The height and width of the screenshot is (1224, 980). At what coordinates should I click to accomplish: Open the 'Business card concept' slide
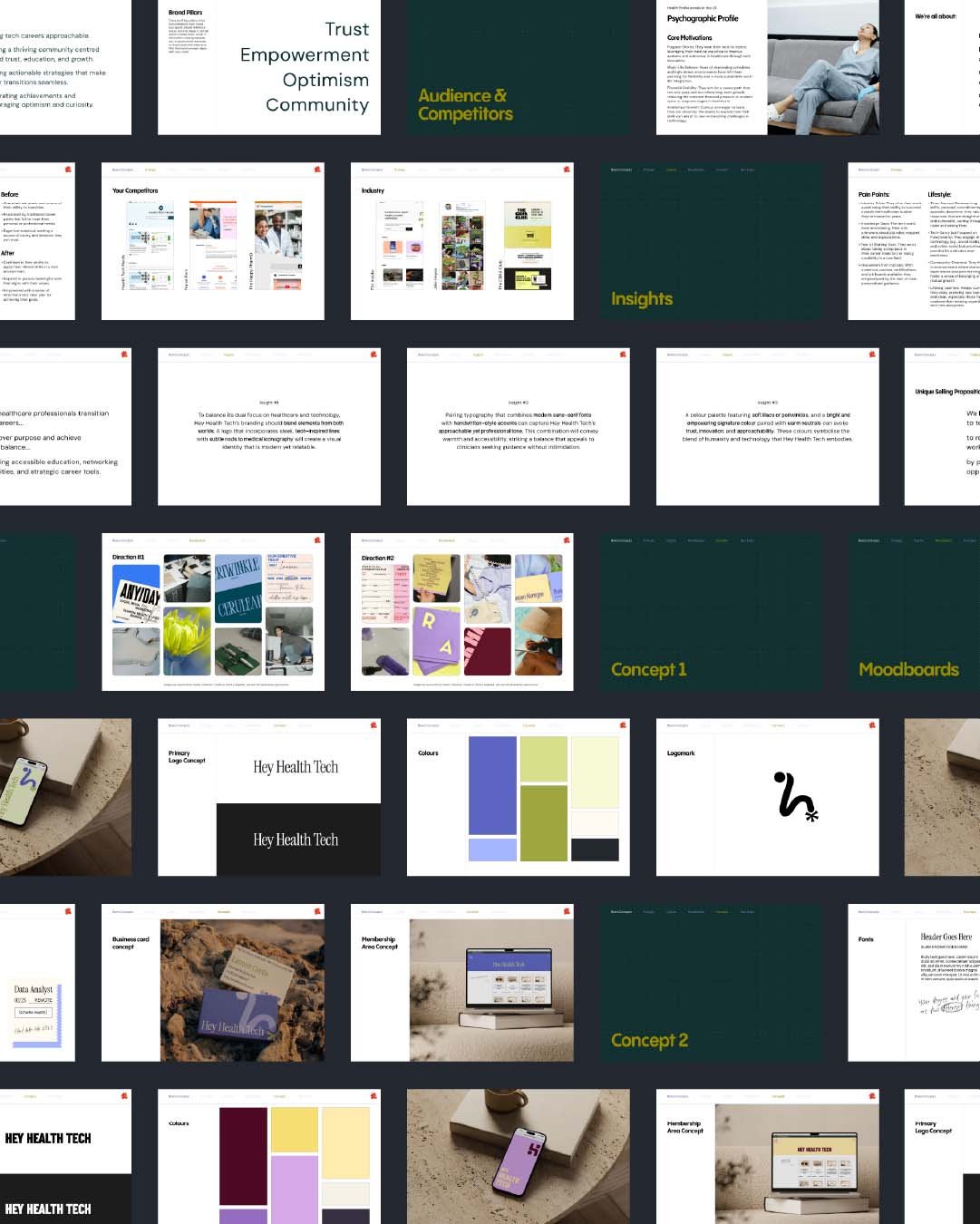pos(213,983)
